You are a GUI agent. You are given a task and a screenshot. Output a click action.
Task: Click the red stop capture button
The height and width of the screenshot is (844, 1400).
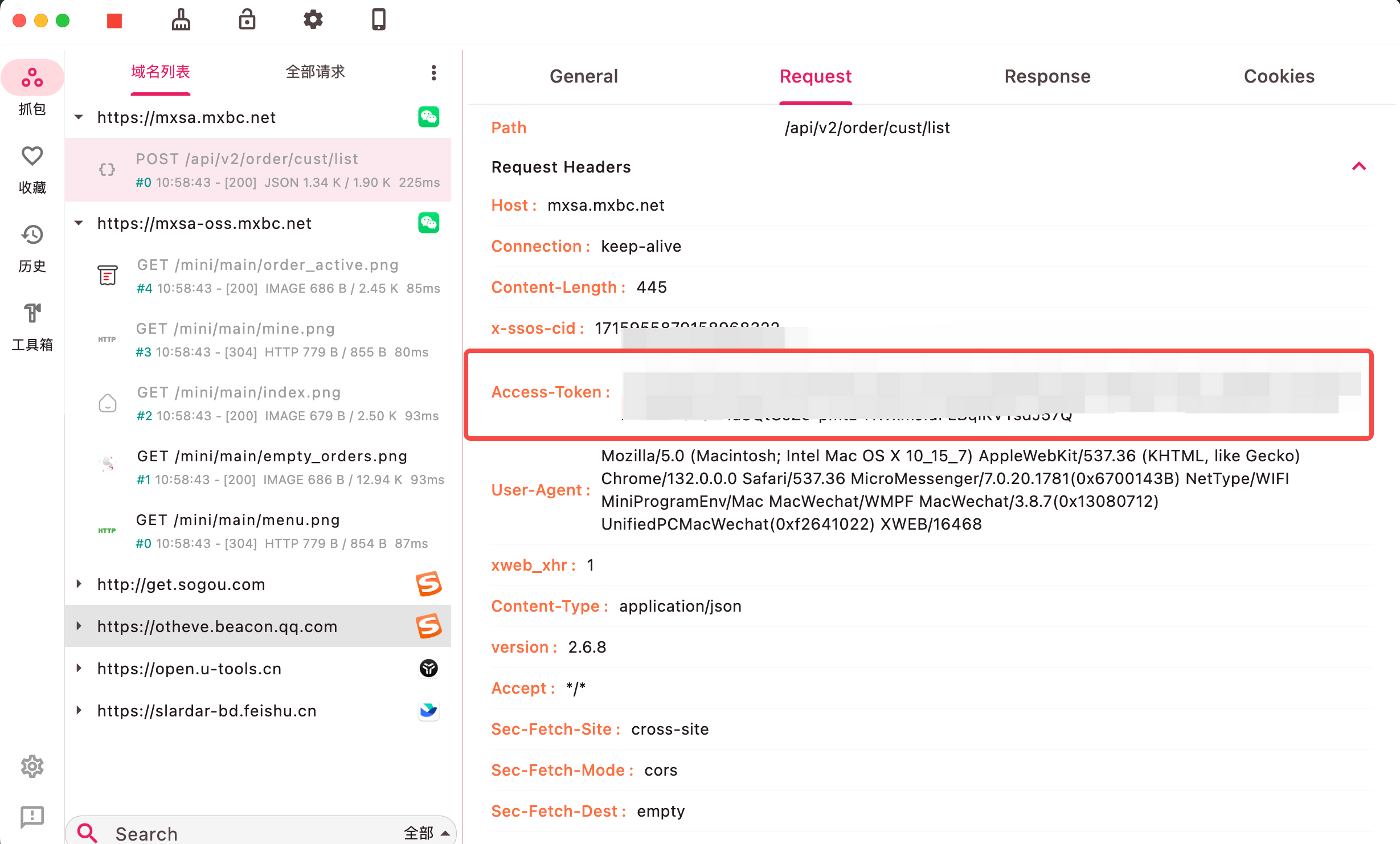click(114, 21)
